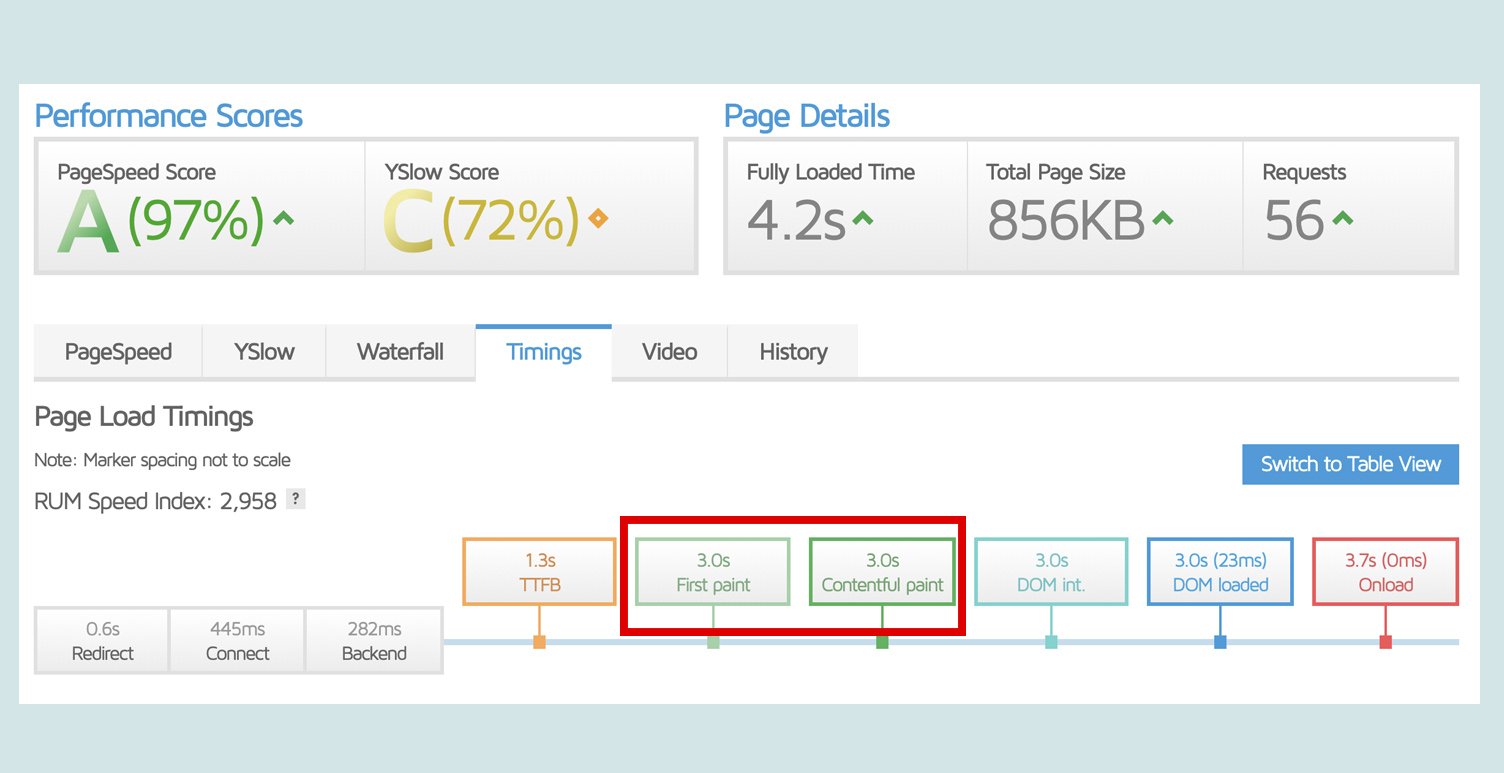This screenshot has width=1504, height=773.
Task: Click Switch to Table View button
Action: point(1350,464)
